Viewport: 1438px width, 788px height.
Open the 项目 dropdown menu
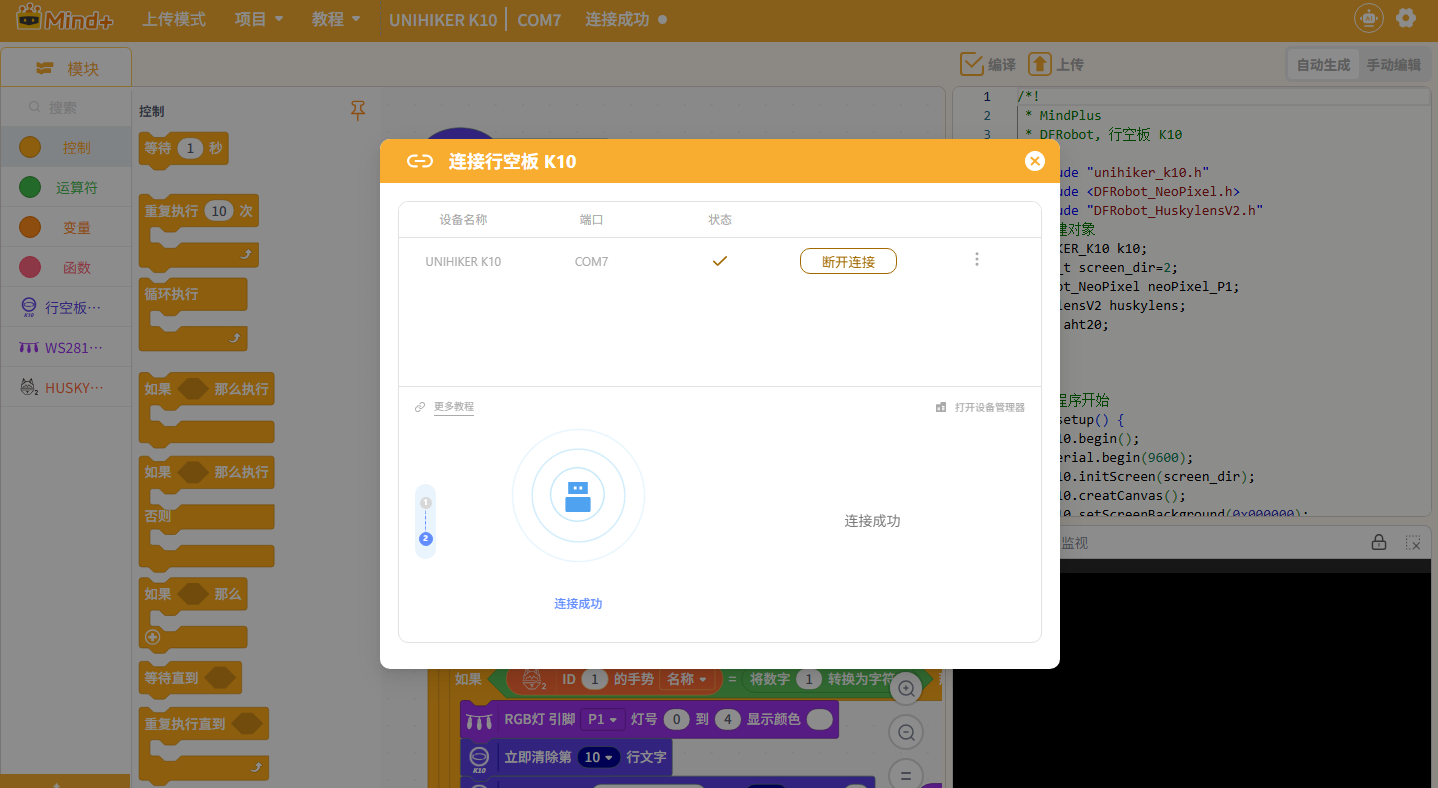pos(258,19)
